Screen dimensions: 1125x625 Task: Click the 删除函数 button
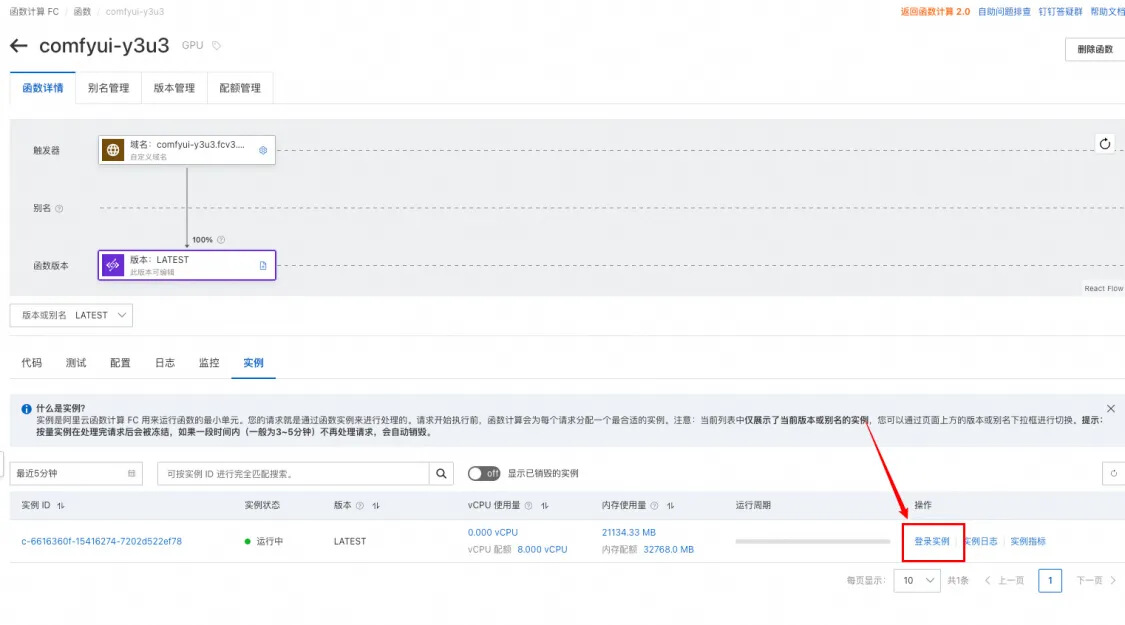(x=1095, y=49)
